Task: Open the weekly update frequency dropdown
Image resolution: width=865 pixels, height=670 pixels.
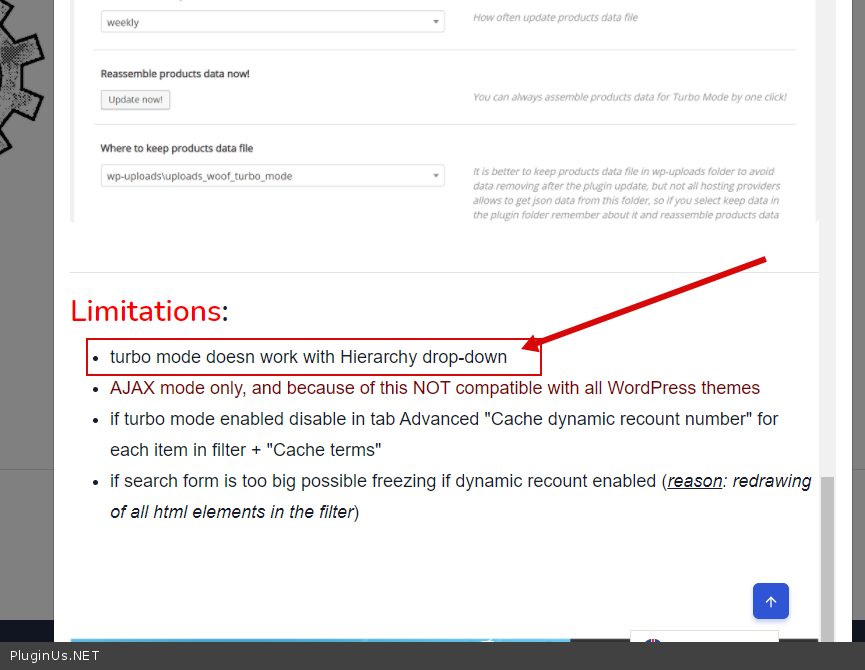Action: pyautogui.click(x=272, y=22)
